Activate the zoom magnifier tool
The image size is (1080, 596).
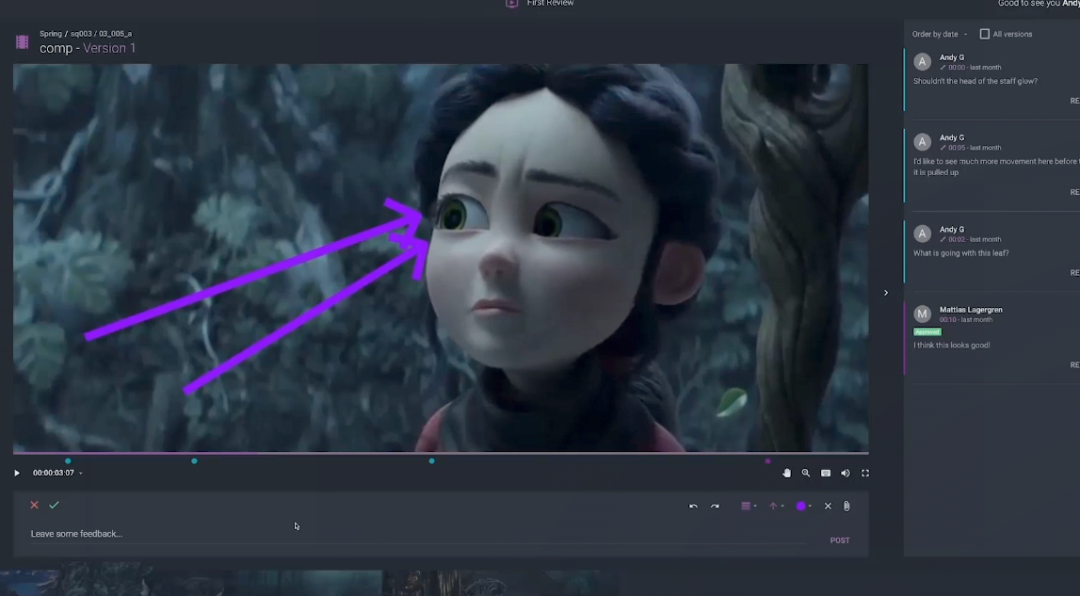(x=806, y=473)
